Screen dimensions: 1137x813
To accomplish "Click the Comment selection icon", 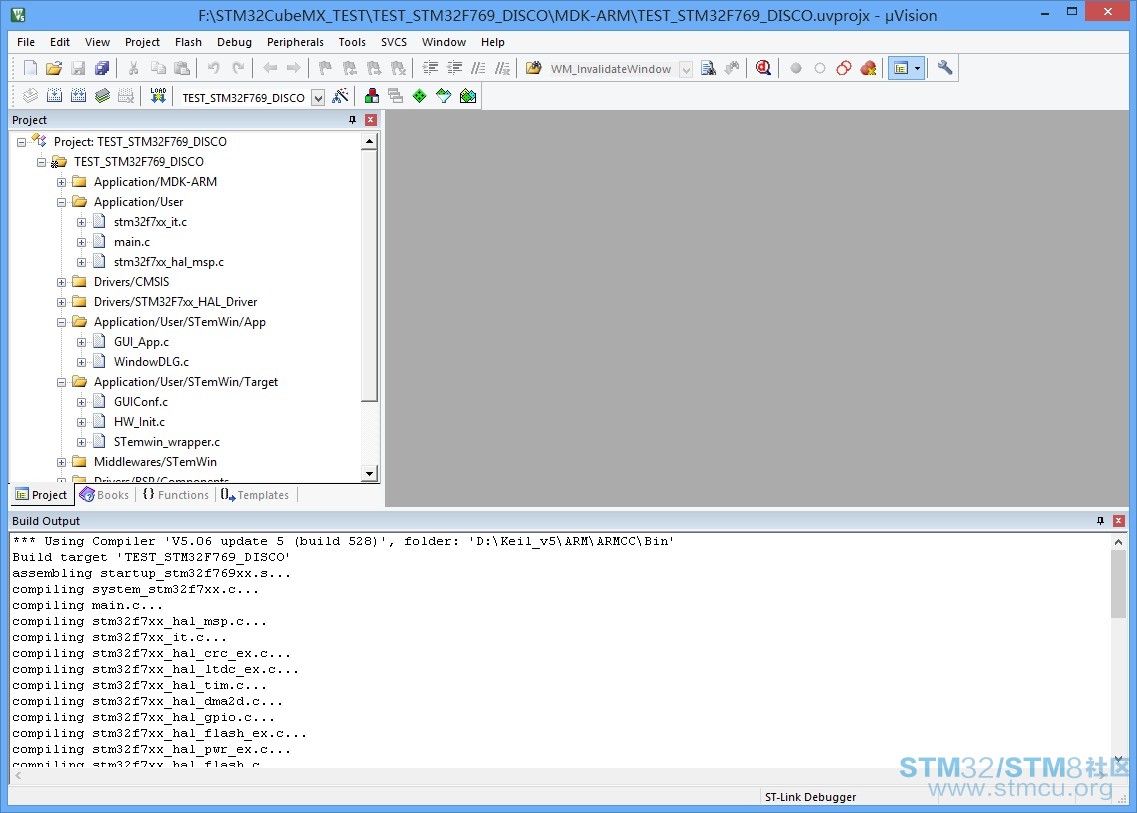I will tap(479, 68).
